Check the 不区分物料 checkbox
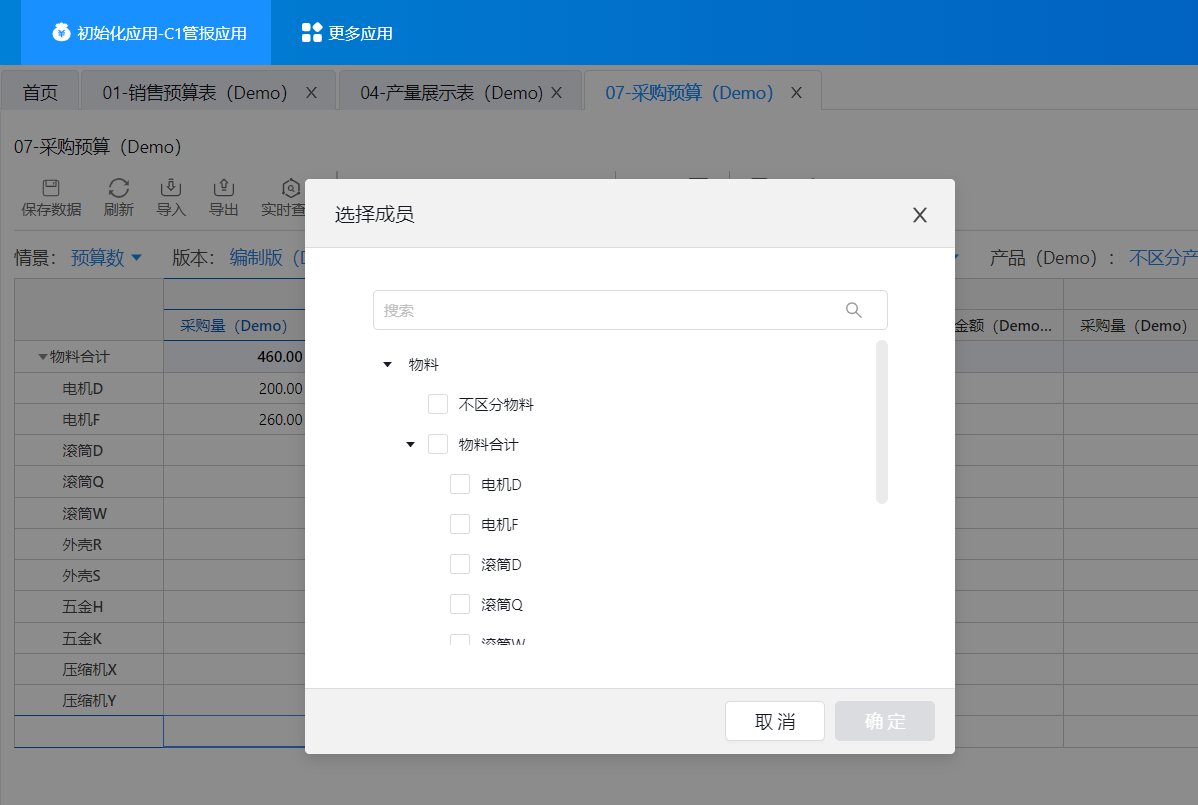1198x805 pixels. point(438,404)
